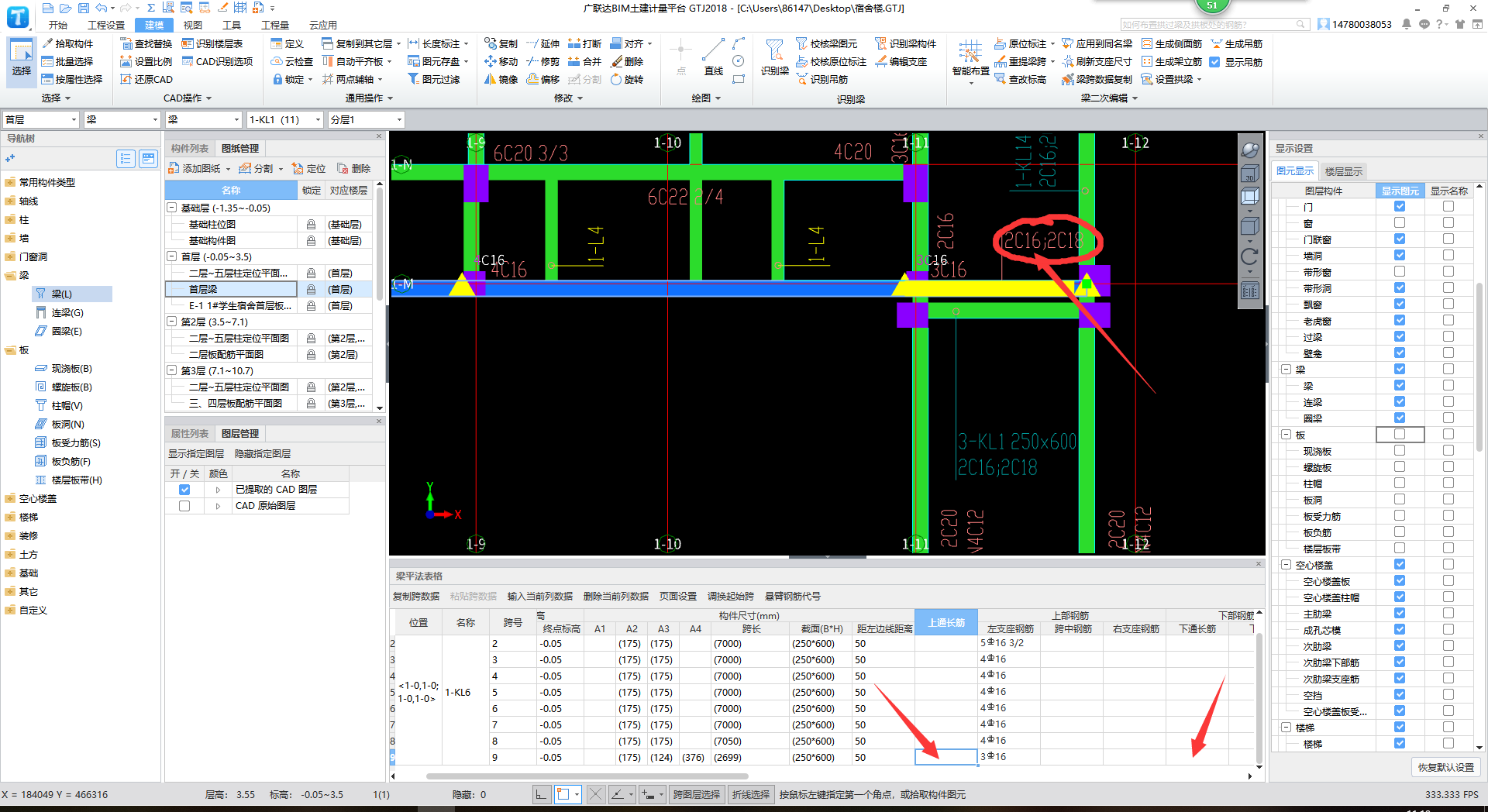This screenshot has height=812, width=1488.
Task: Click 恢复默认设置 button
Action: coord(1446,767)
